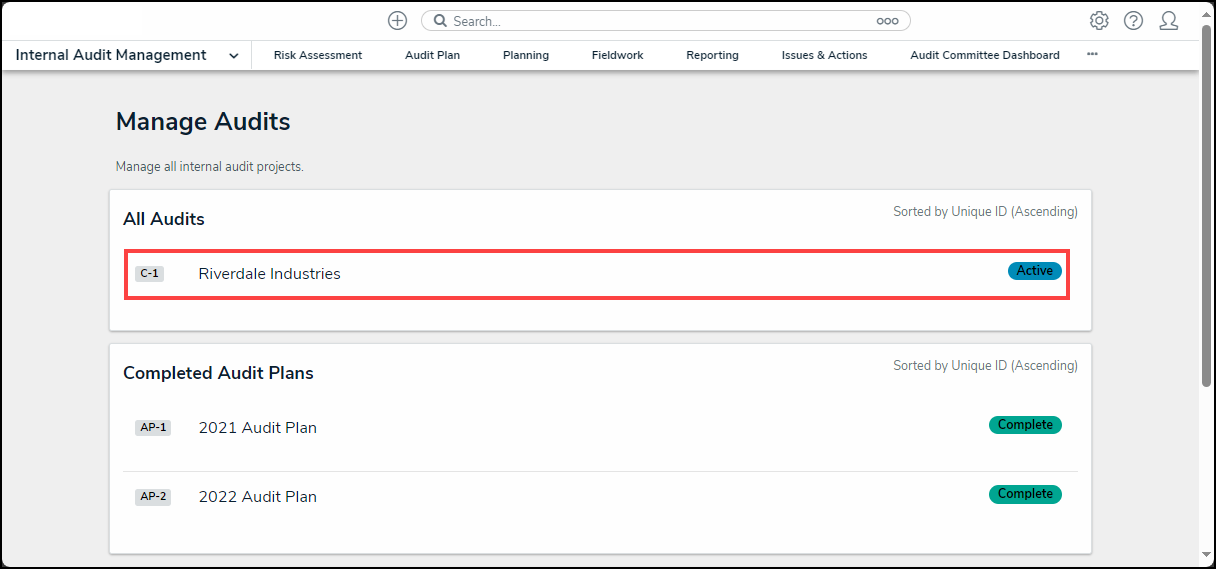Click the plus create new icon

[x=398, y=21]
